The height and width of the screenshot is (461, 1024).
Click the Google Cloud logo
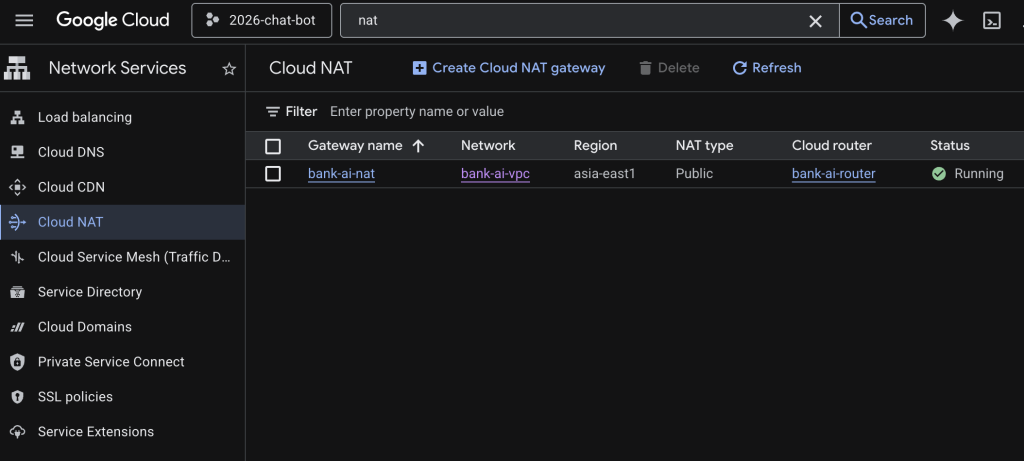click(113, 20)
